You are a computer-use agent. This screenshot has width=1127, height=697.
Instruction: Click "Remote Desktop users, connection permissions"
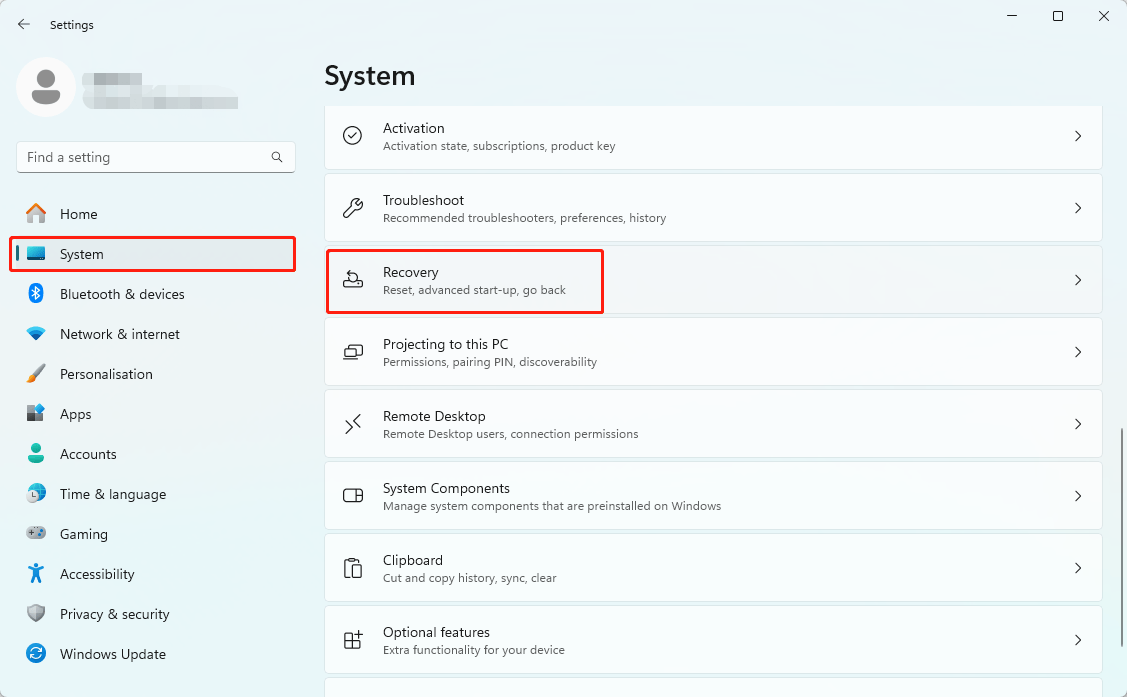click(510, 434)
